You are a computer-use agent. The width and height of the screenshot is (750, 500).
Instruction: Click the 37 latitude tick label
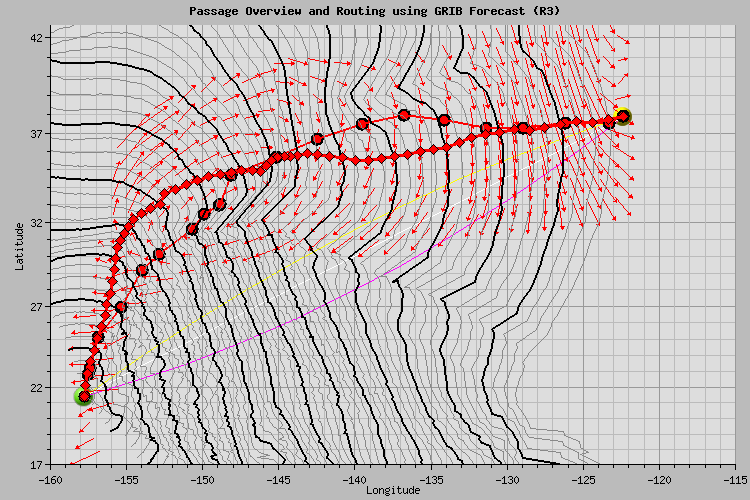click(37, 134)
